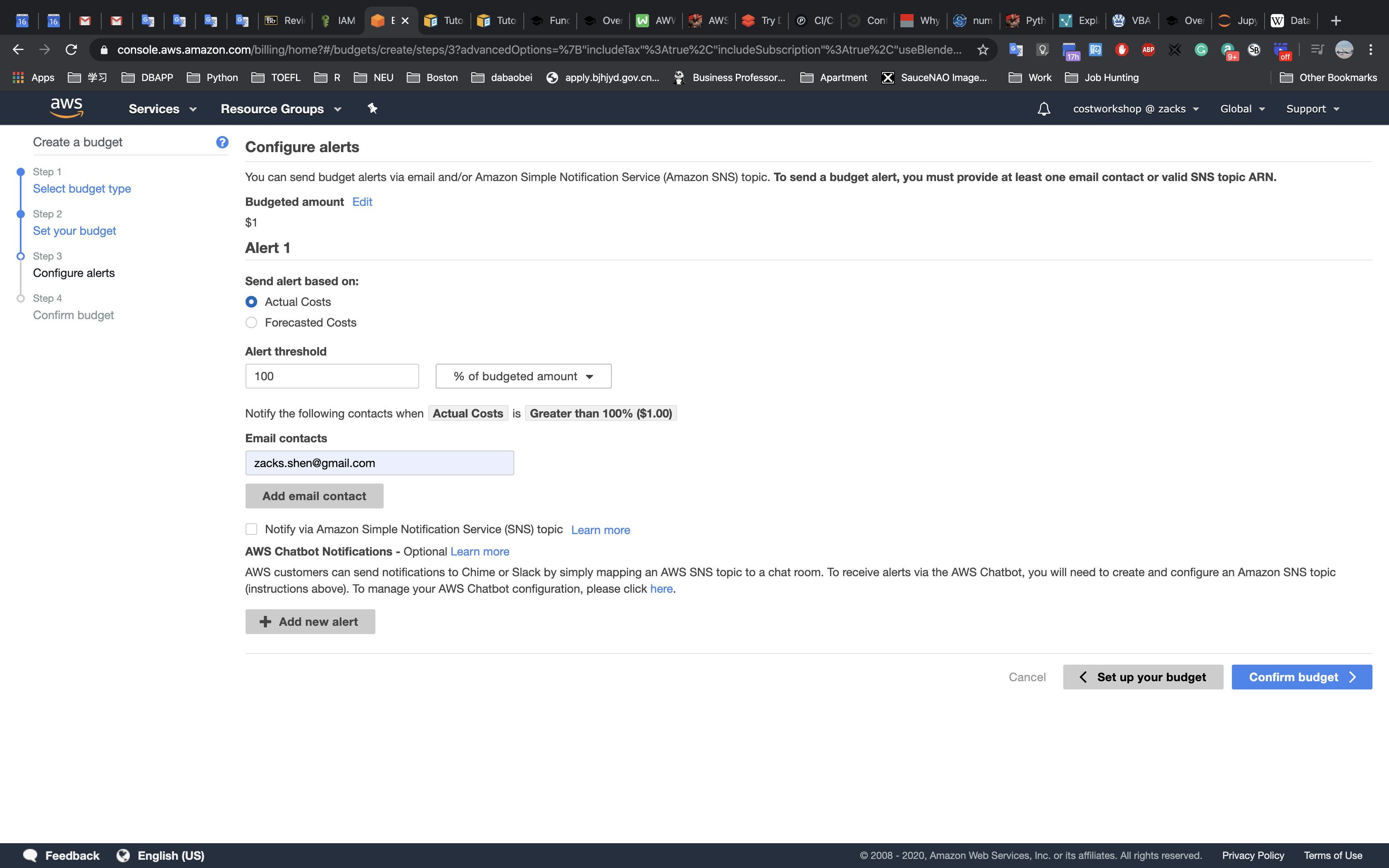Expand the Global region dropdown

tap(1242, 109)
